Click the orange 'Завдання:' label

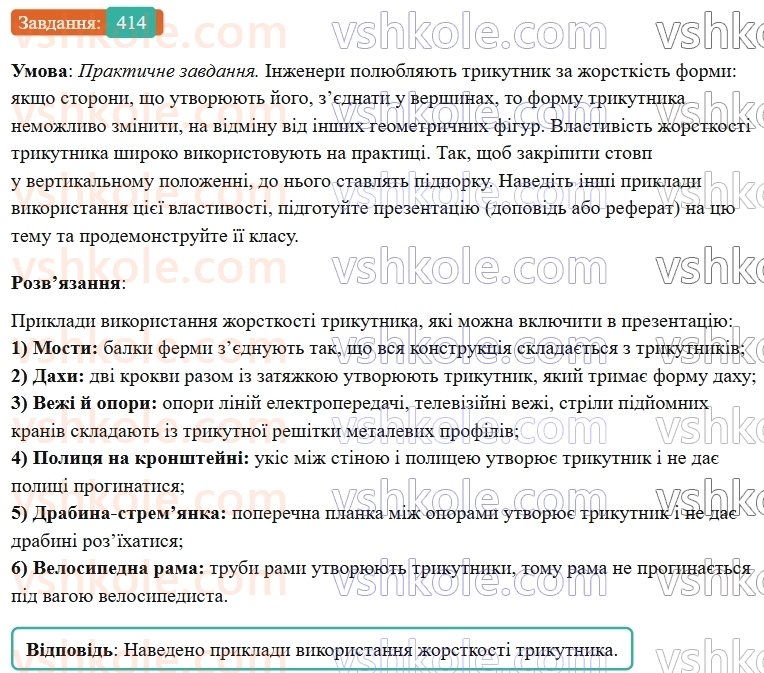[59, 23]
